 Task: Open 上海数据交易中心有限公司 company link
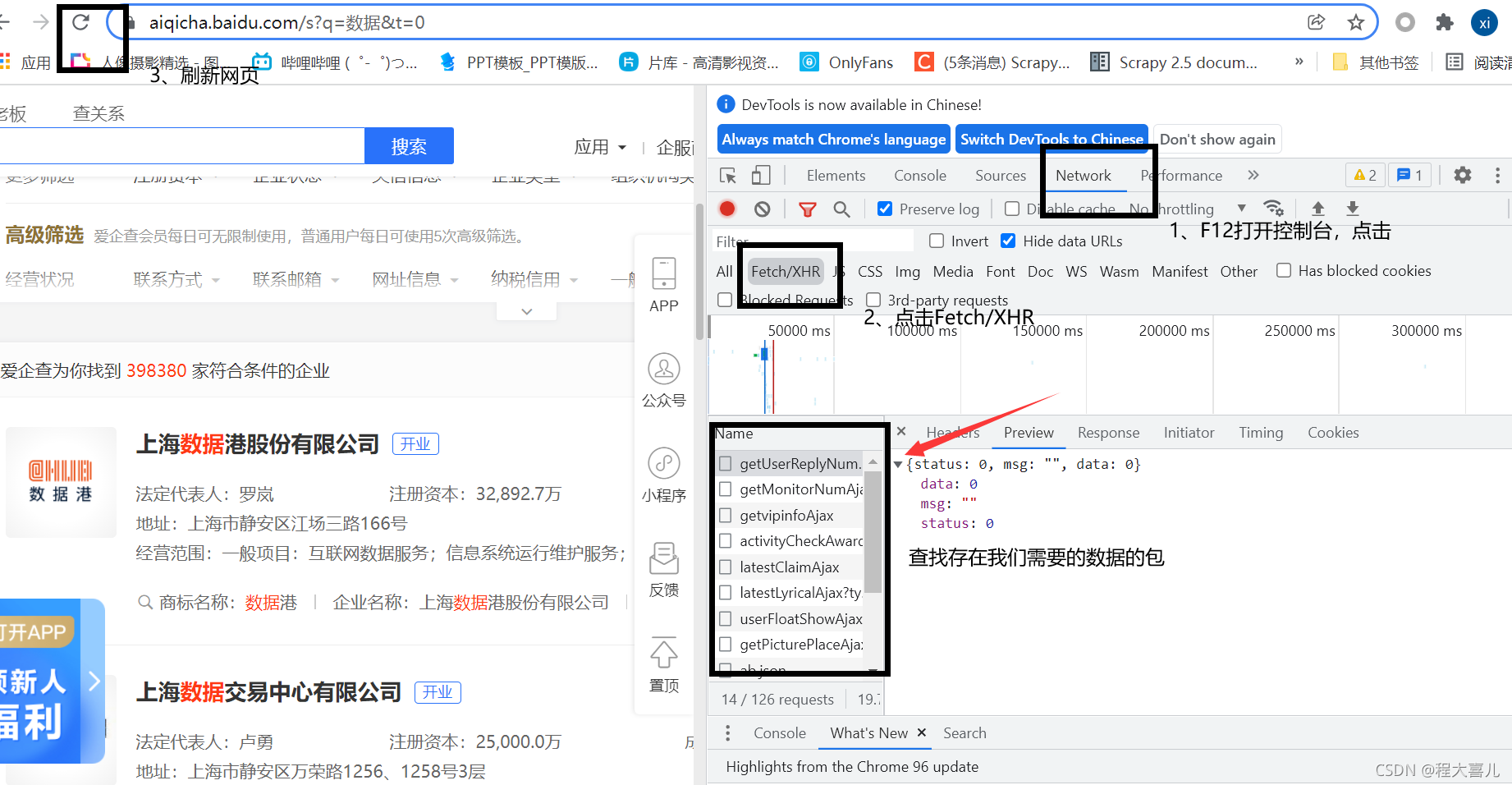click(268, 692)
